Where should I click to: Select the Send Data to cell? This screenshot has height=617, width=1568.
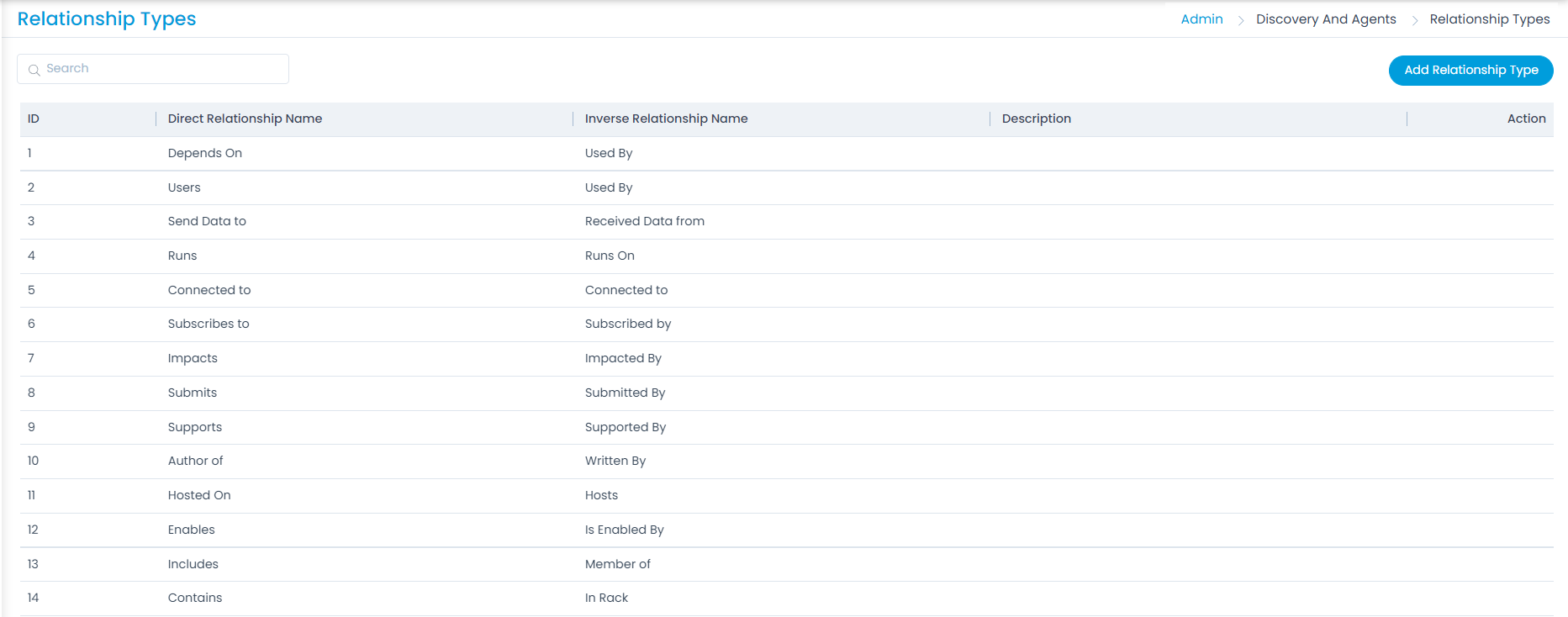(x=207, y=221)
